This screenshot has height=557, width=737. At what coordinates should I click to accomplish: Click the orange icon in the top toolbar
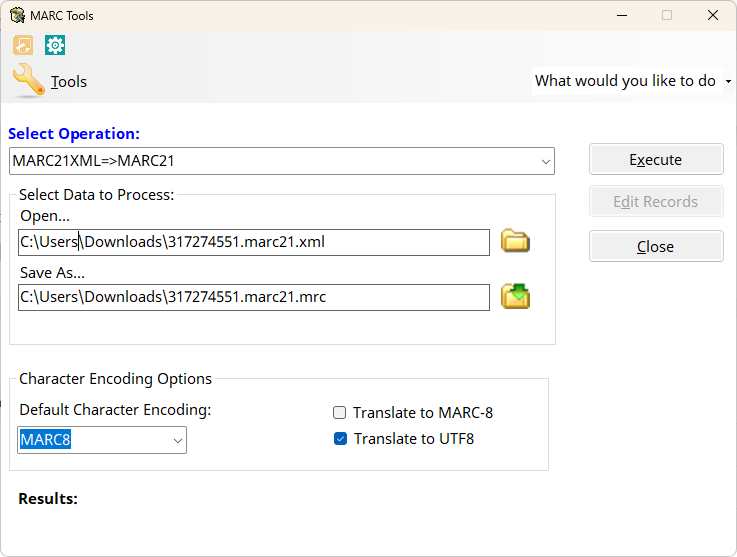pos(23,45)
